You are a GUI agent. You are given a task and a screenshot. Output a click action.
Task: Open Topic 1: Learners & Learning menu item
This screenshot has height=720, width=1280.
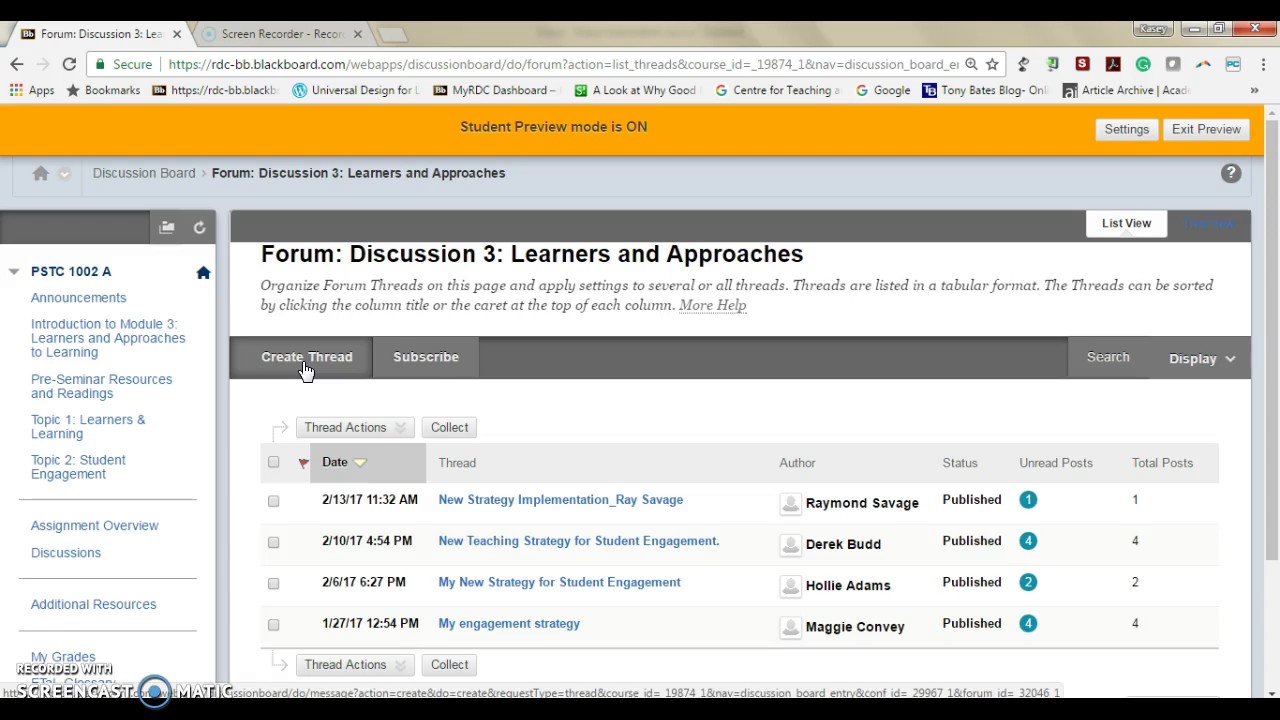tap(88, 427)
